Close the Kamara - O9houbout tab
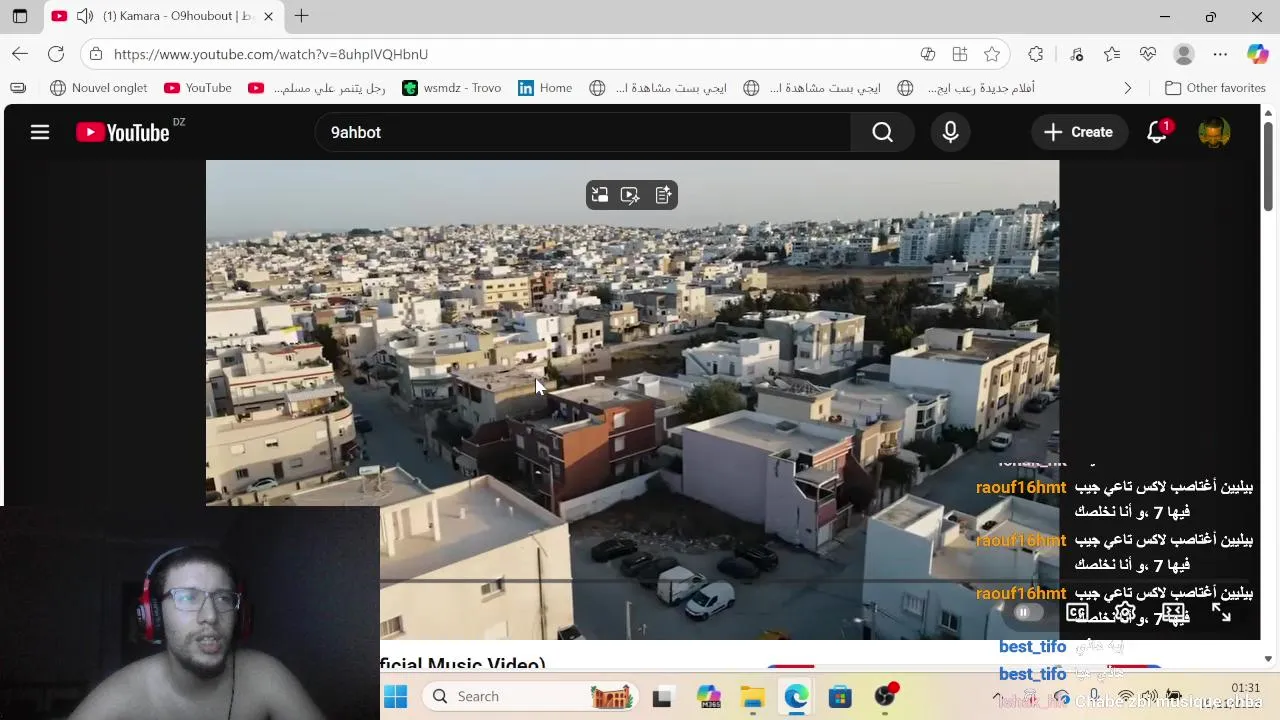1280x720 pixels. pos(268,16)
